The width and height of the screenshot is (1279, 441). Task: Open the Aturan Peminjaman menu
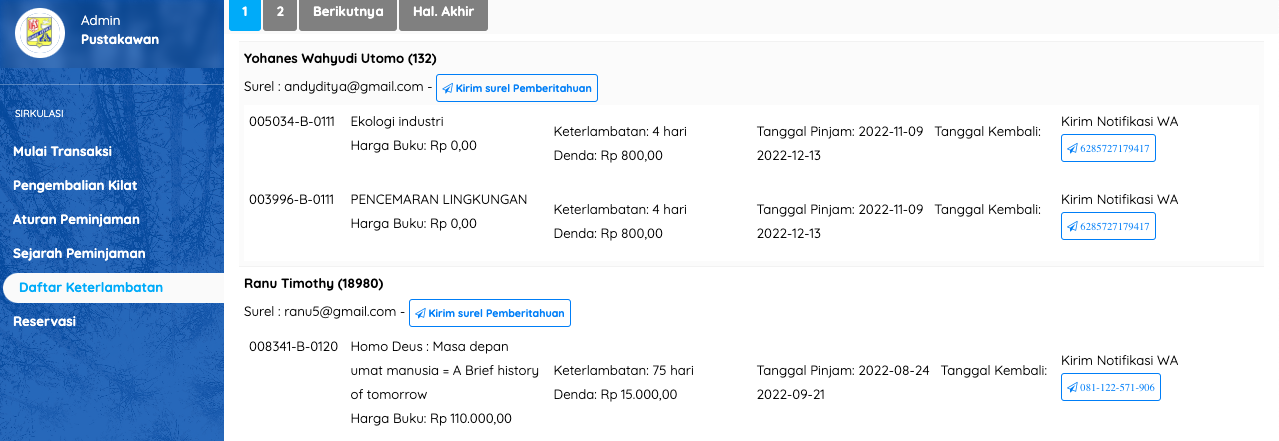(76, 219)
